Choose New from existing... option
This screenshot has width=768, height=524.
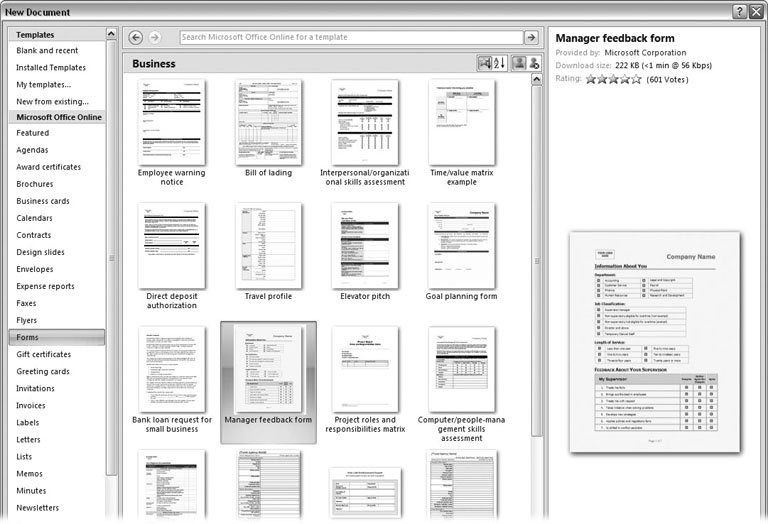point(52,102)
